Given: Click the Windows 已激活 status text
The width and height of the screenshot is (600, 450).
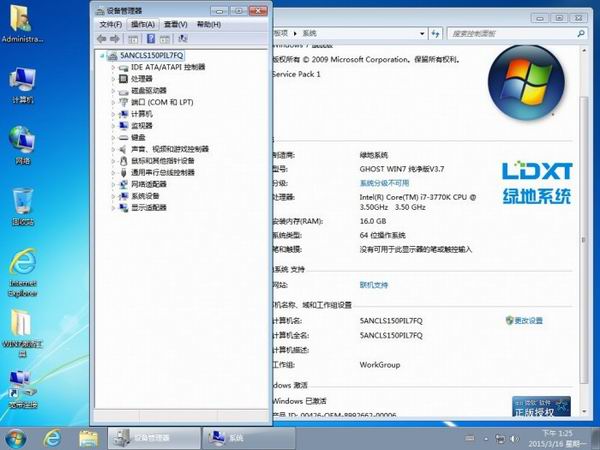Looking at the screenshot, I should pyautogui.click(x=299, y=401).
